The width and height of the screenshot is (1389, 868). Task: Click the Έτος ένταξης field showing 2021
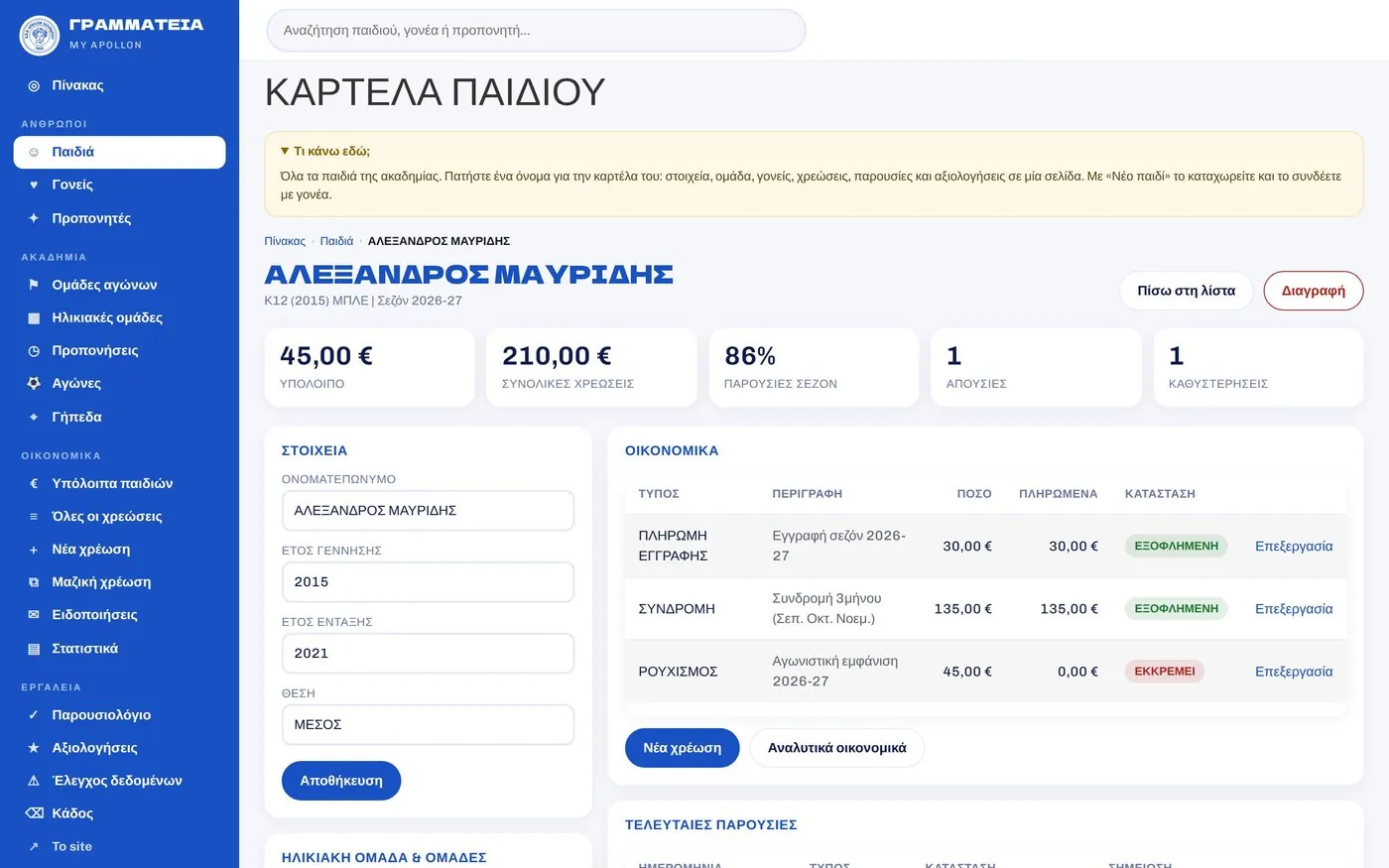[x=428, y=654]
